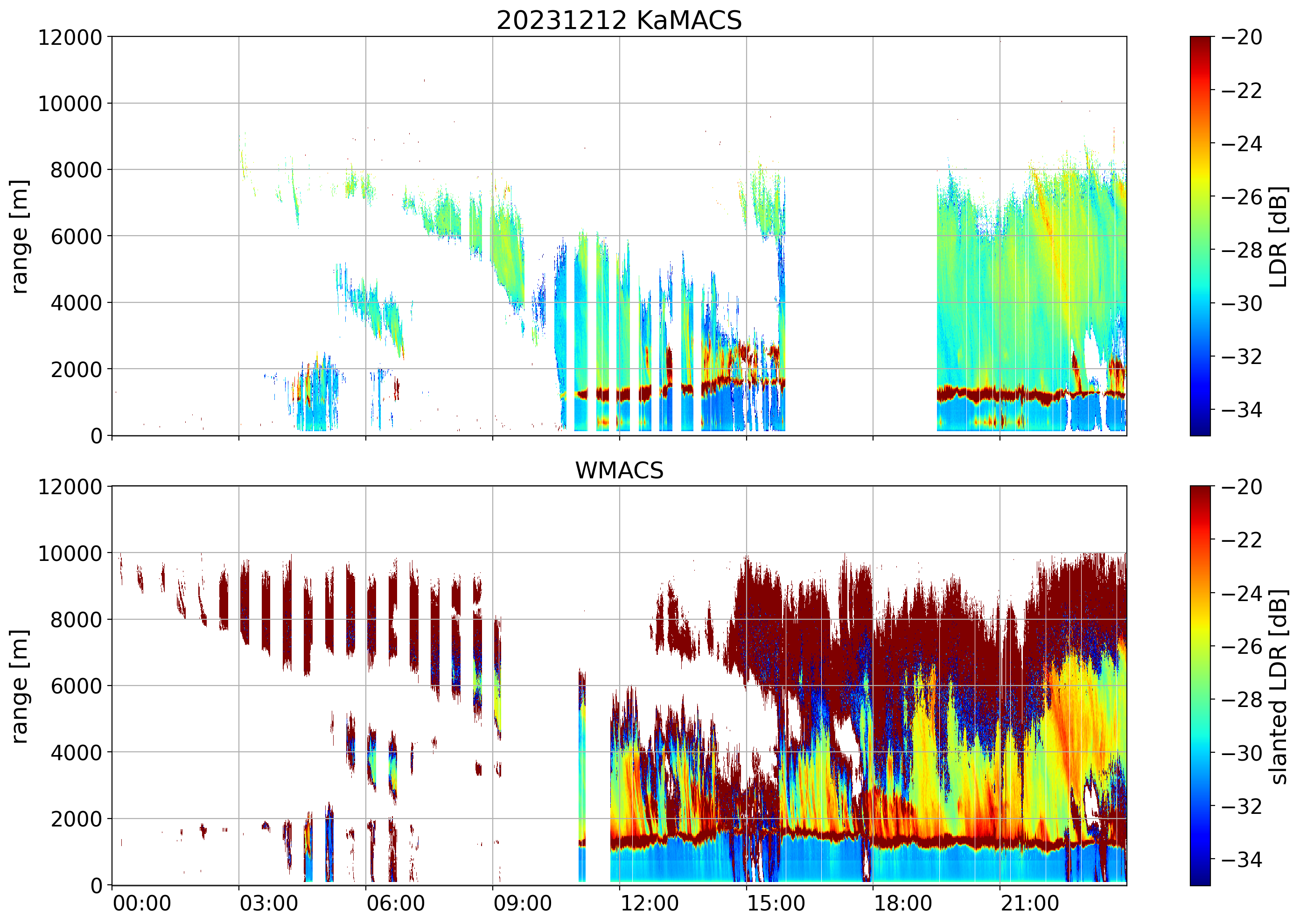Click the -34 tick on bottom colorbar
Screen dimensions: 1300x924
click(x=1241, y=859)
